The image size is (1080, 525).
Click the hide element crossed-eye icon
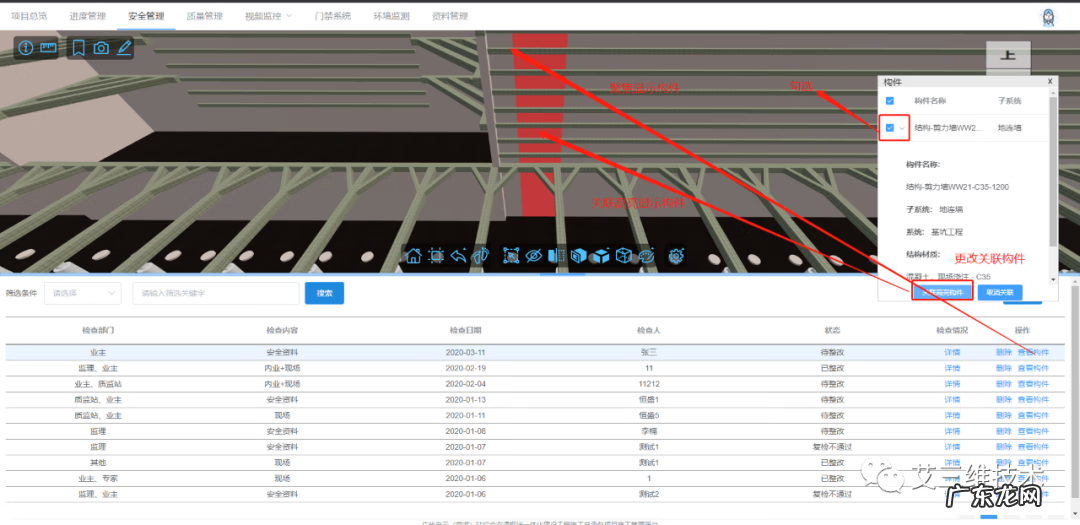pos(533,256)
